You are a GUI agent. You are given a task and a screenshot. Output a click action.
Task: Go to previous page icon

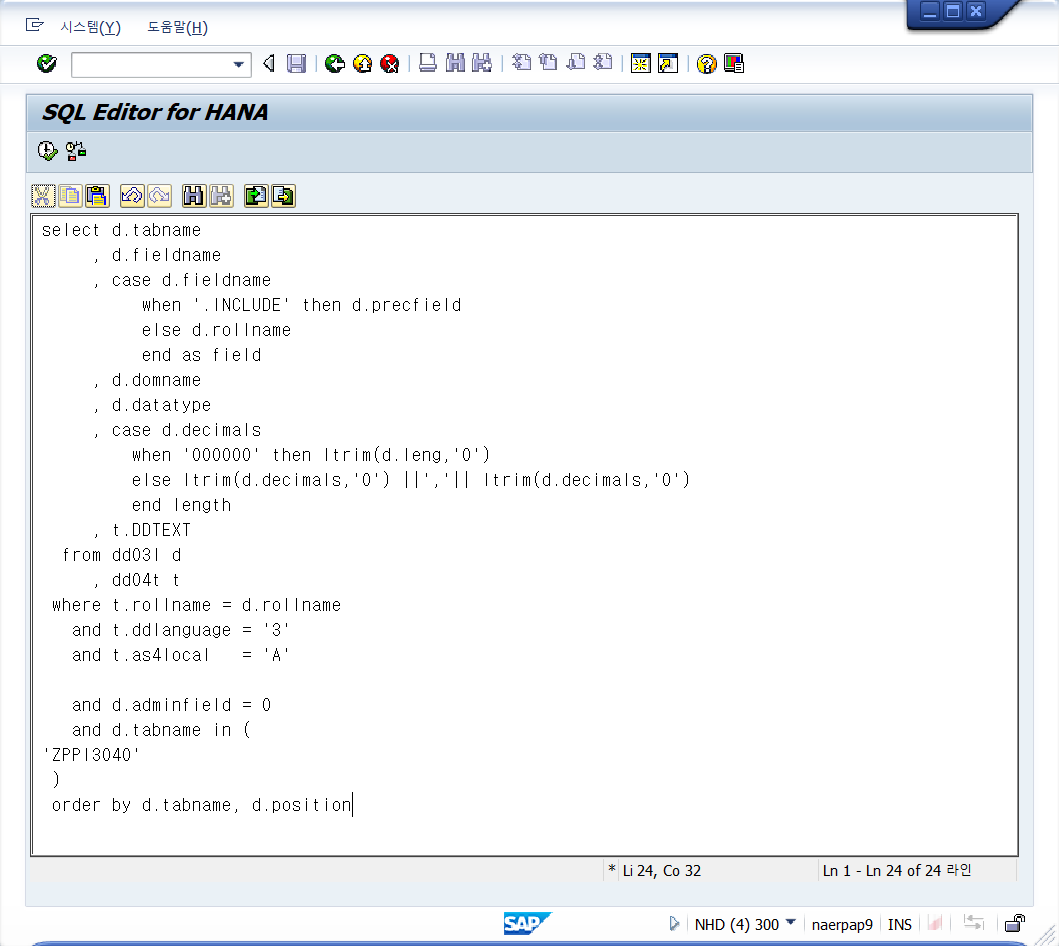[x=548, y=62]
